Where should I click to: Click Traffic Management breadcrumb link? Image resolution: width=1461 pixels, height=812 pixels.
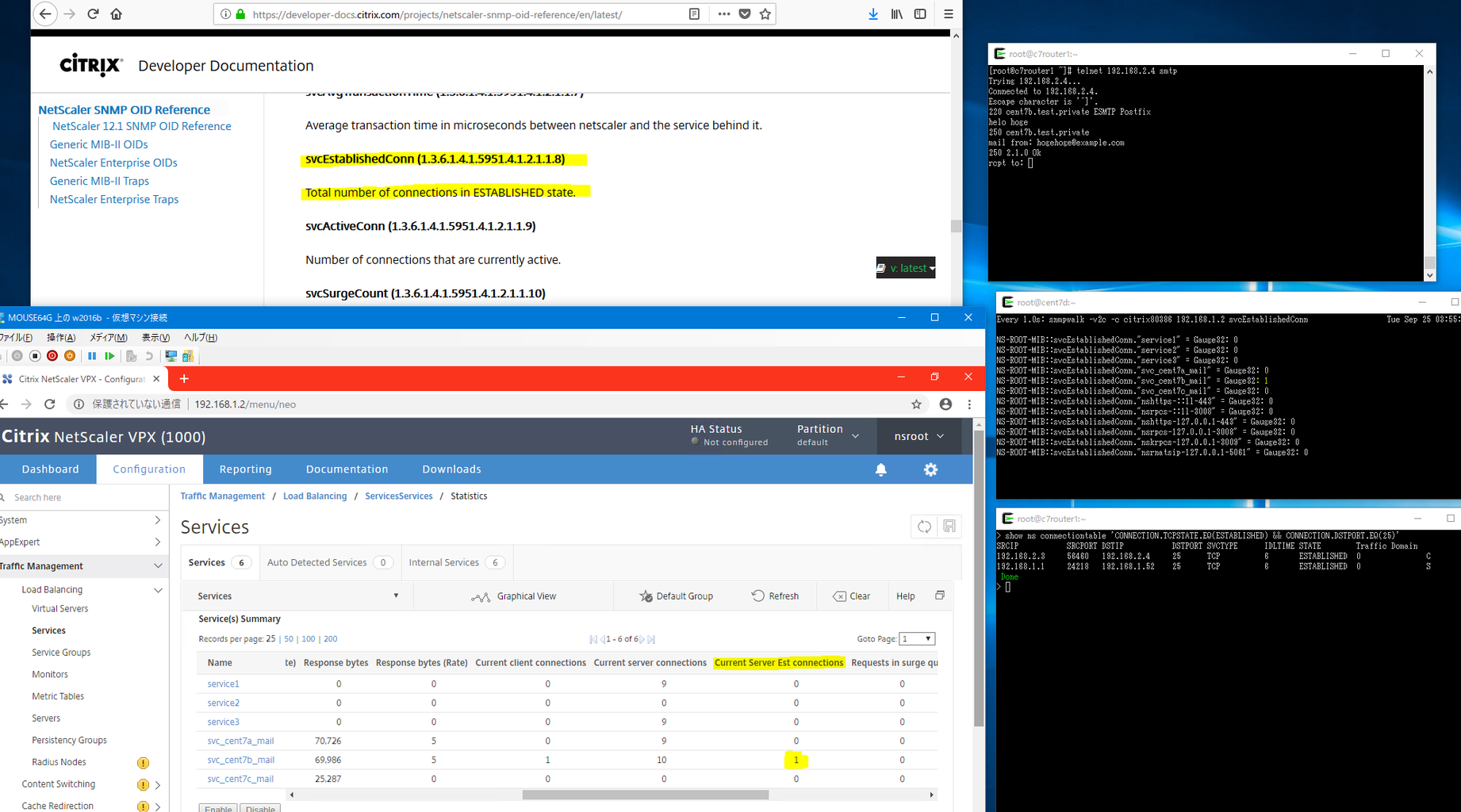[x=222, y=496]
